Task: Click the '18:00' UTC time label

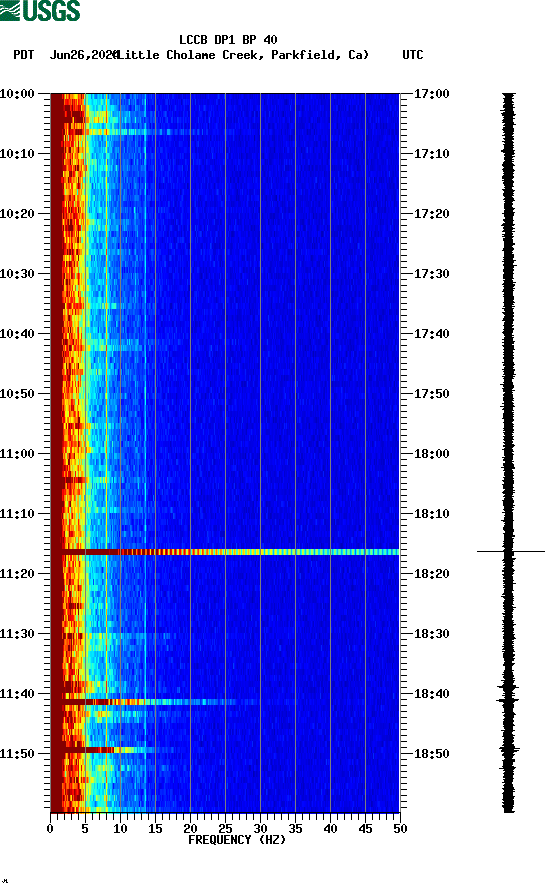Action: click(x=431, y=453)
